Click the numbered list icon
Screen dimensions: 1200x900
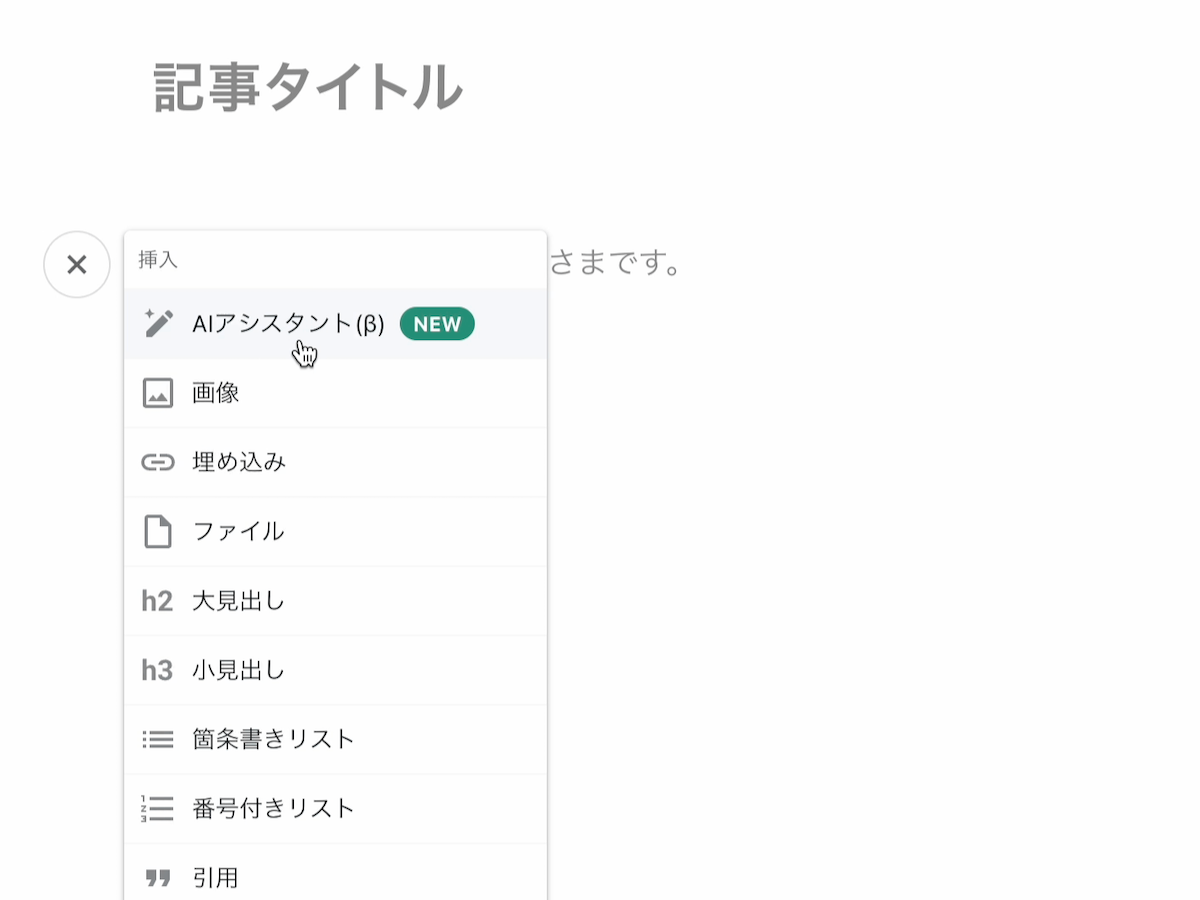[x=157, y=808]
